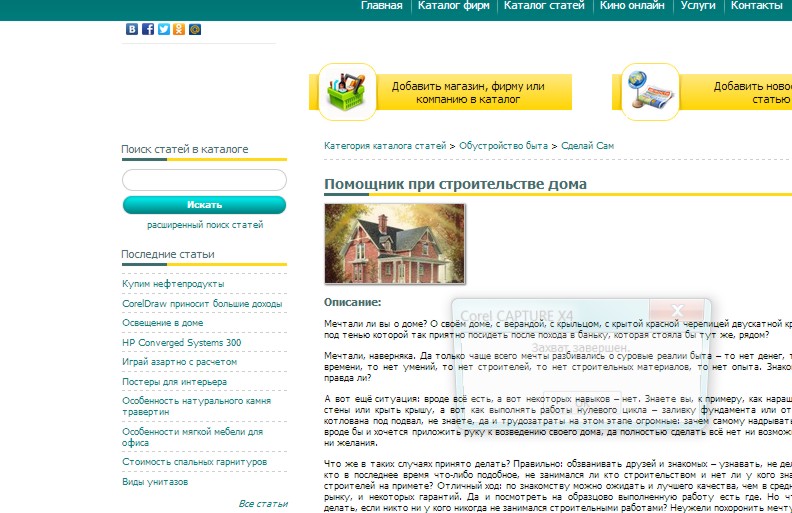Image resolution: width=792 pixels, height=513 pixels.
Task: Open Услуги in the top menu
Action: 698,6
